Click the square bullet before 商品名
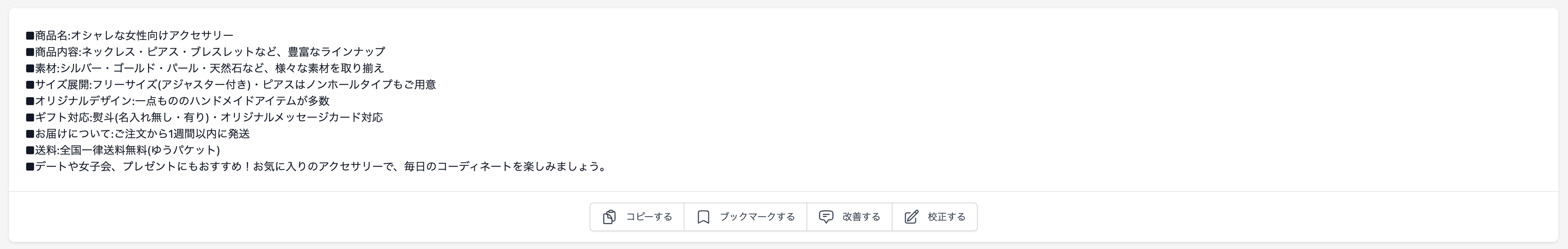This screenshot has height=249, width=1568. point(30,35)
